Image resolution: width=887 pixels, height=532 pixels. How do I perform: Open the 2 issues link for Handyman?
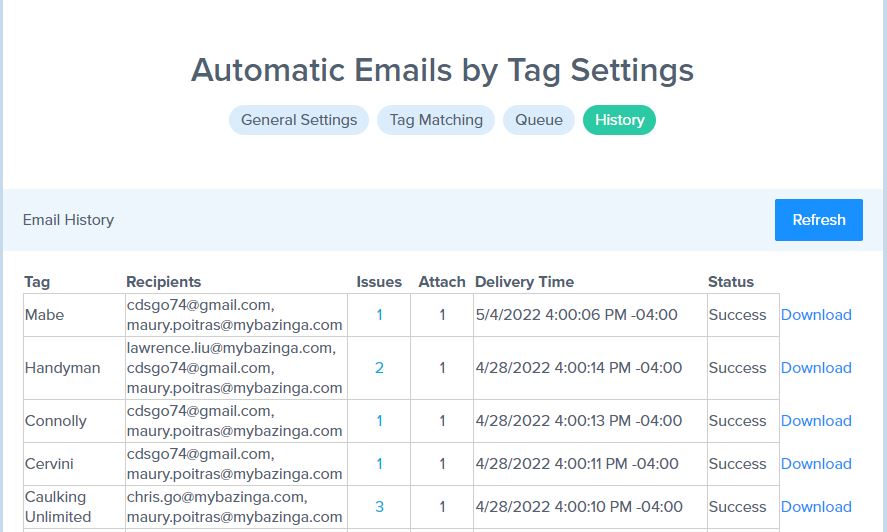379,368
